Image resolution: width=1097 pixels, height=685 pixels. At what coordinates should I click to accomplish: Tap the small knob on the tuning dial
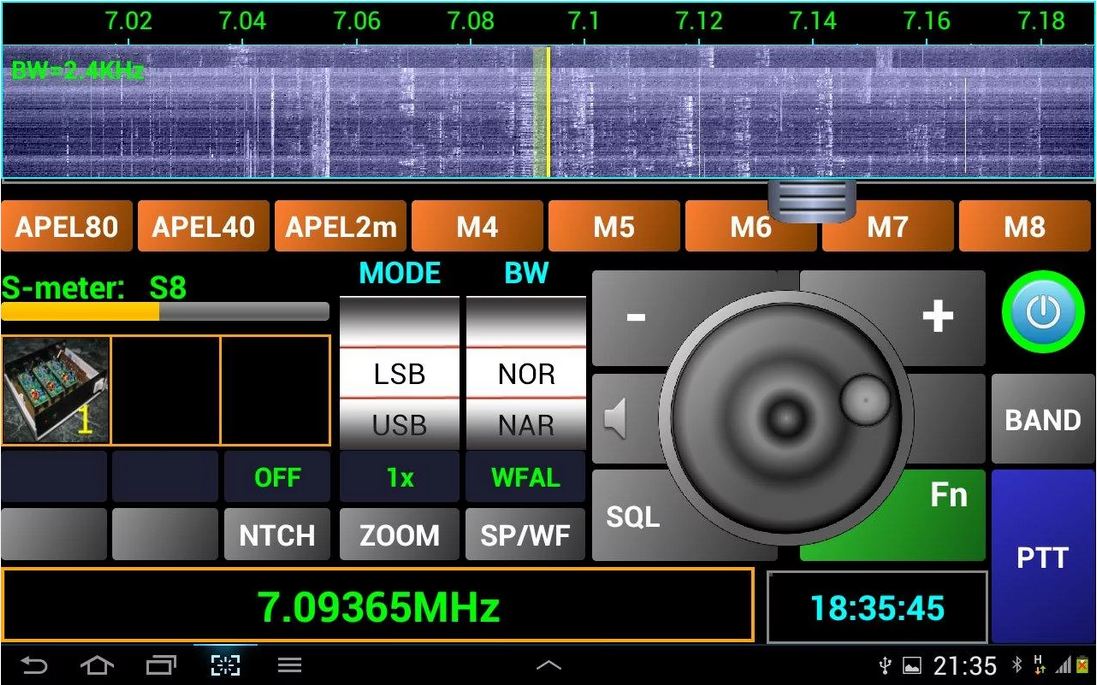865,399
